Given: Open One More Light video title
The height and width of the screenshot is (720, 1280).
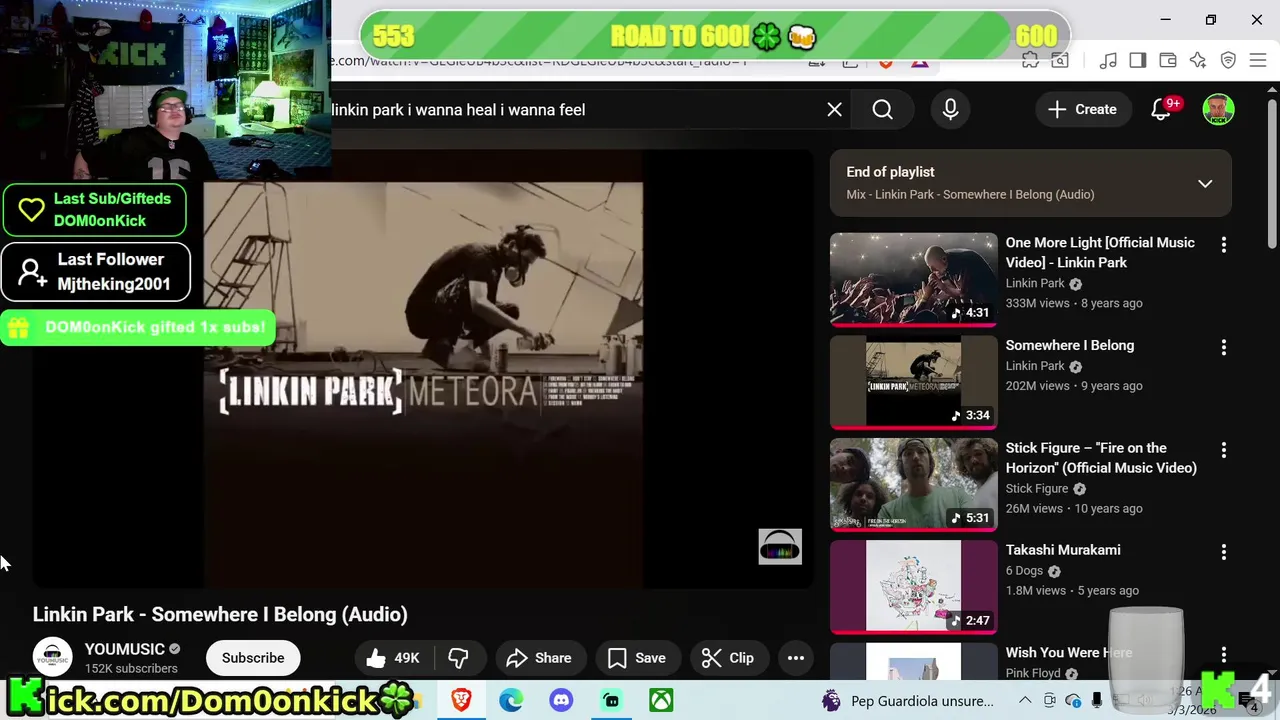Looking at the screenshot, I should 1100,252.
